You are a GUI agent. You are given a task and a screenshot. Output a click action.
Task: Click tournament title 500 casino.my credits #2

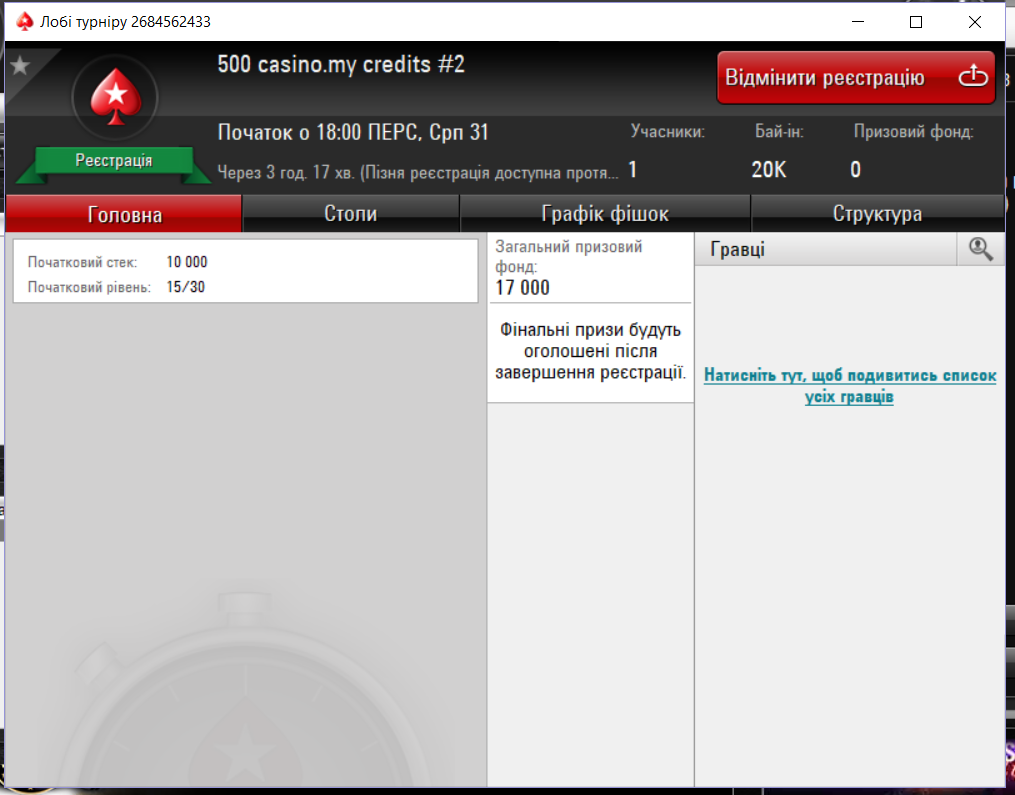341,65
